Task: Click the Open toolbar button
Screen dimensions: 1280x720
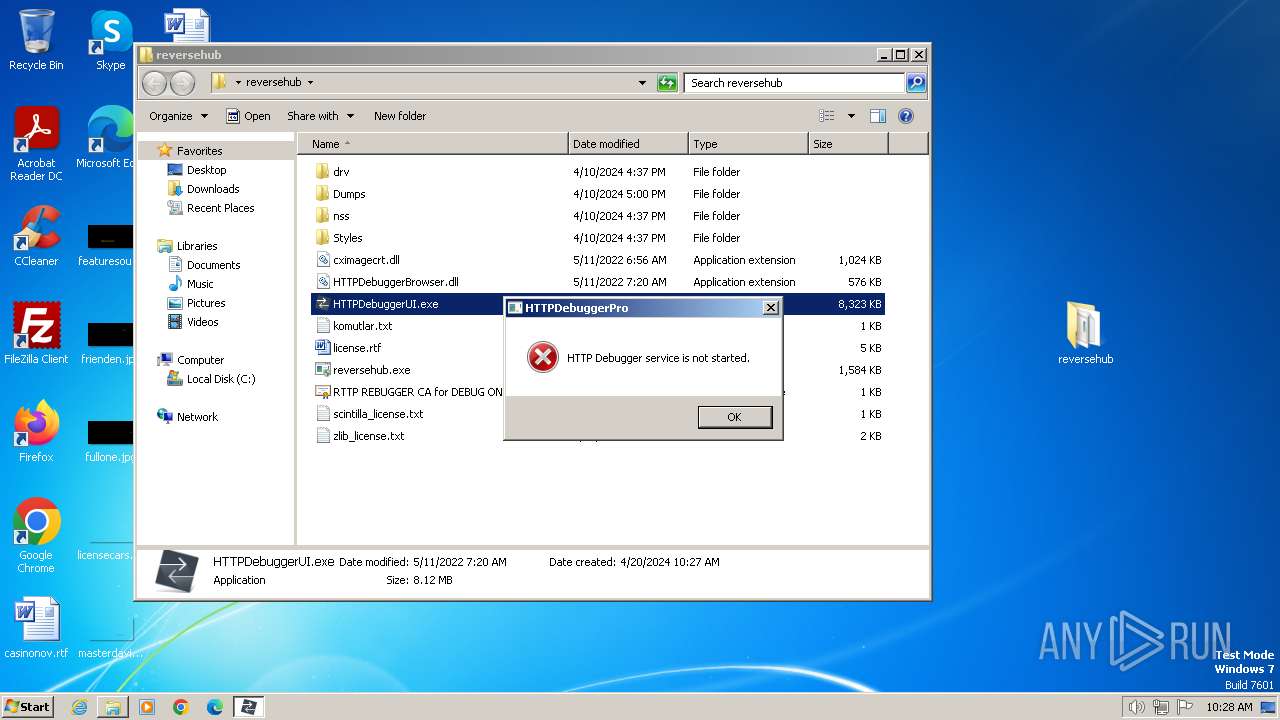Action: [248, 116]
